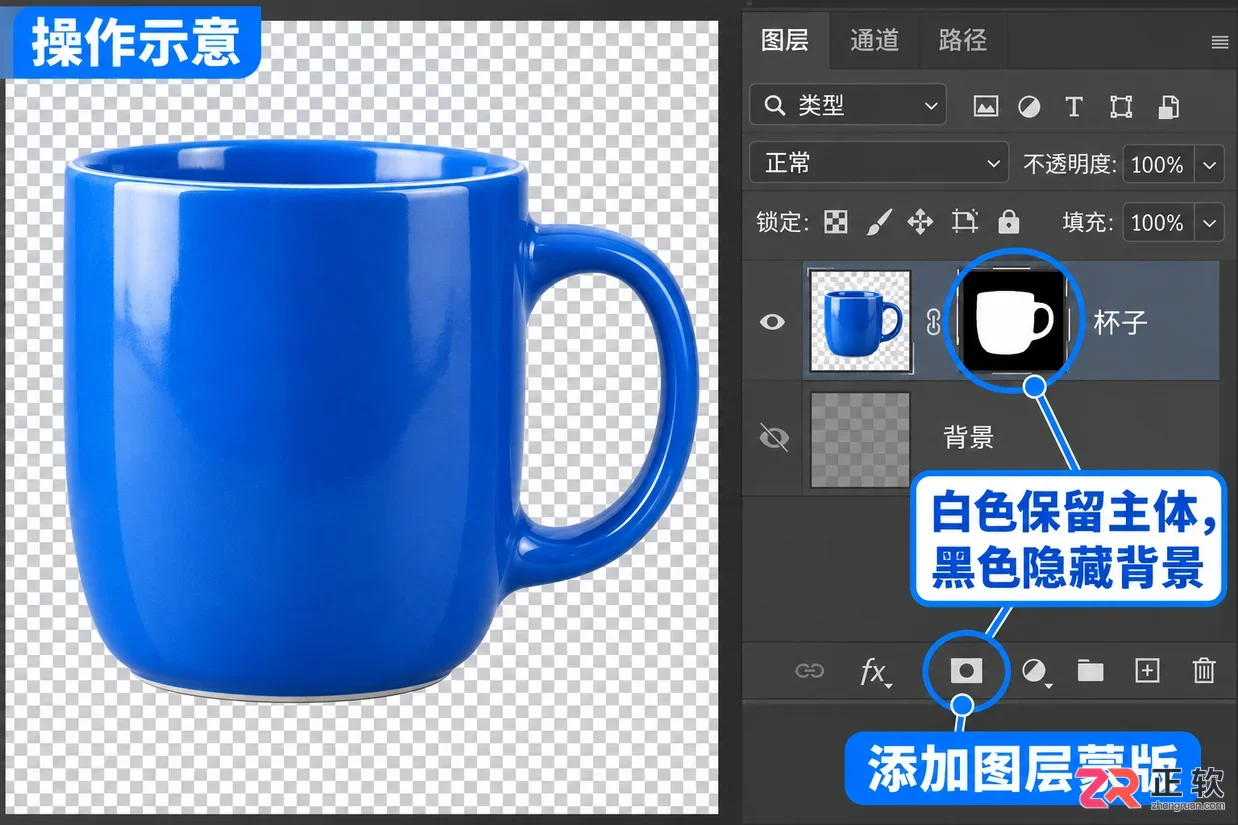Select the 杯子 layer mask thumbnail
The image size is (1238, 825).
click(x=1014, y=322)
